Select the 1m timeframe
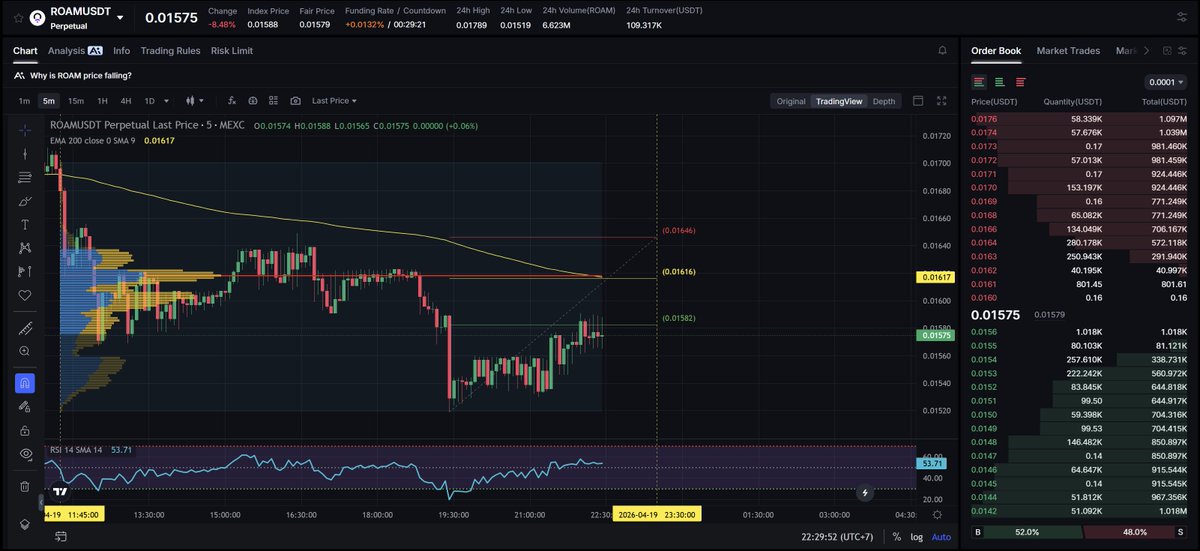1200x551 pixels. tap(24, 101)
